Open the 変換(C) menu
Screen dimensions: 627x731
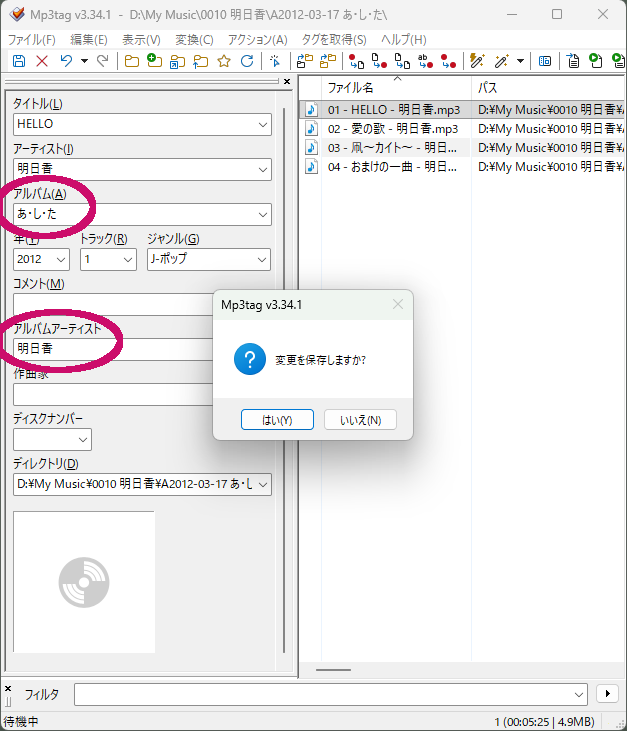(x=194, y=40)
